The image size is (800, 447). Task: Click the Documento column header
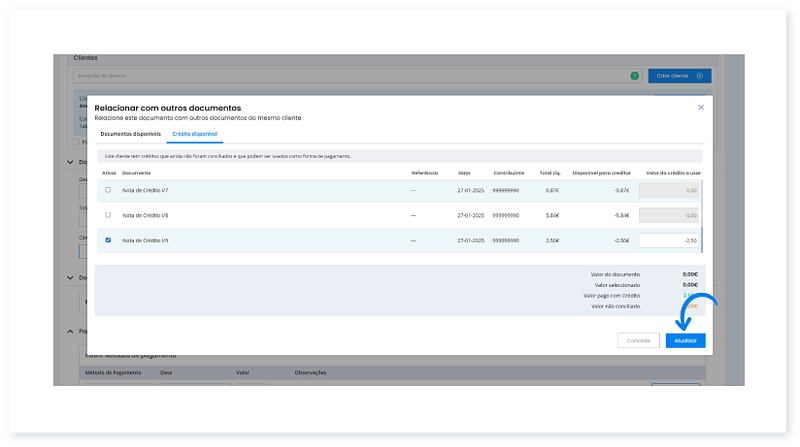[137, 173]
